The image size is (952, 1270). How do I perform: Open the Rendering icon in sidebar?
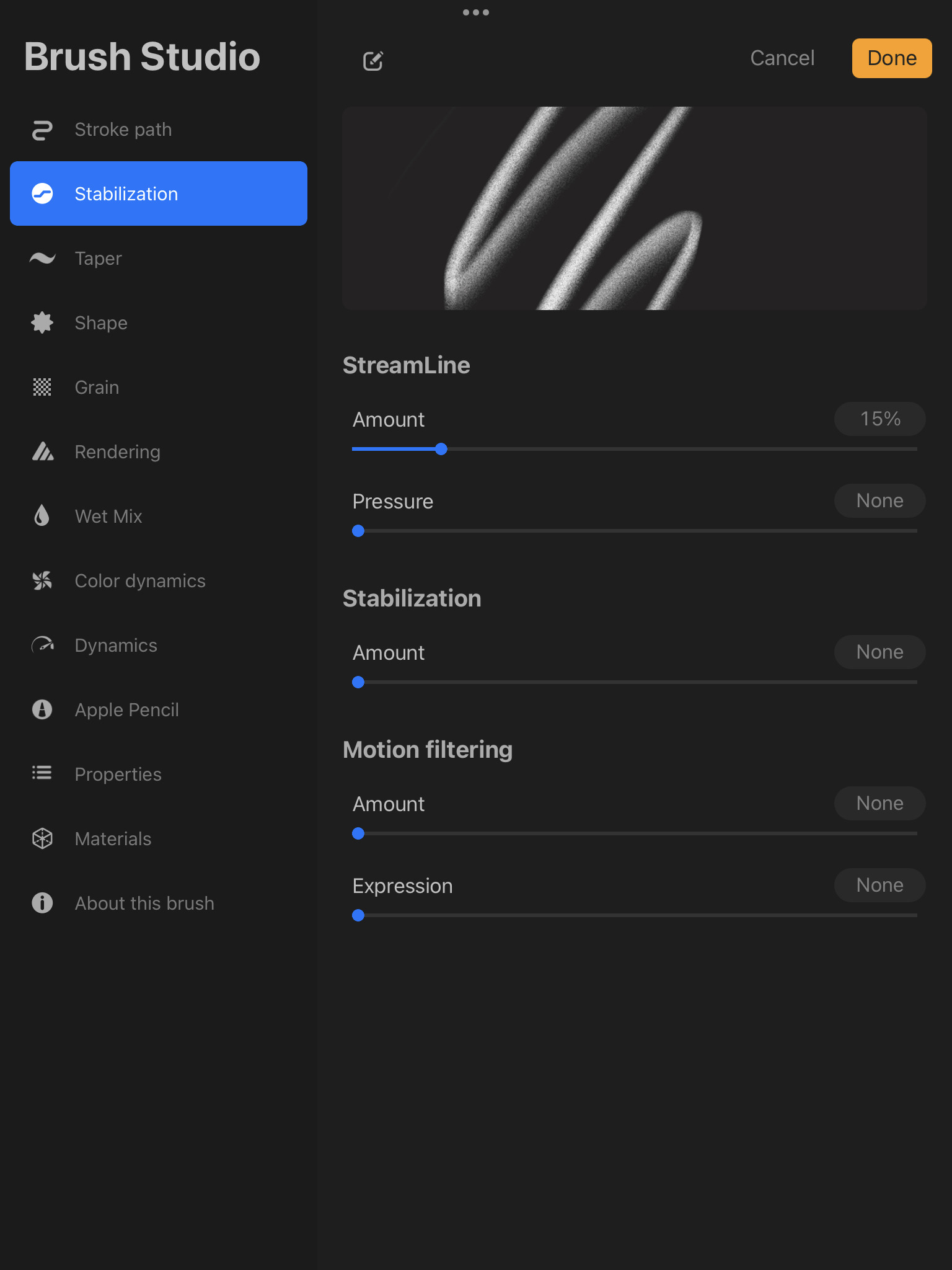[x=42, y=452]
